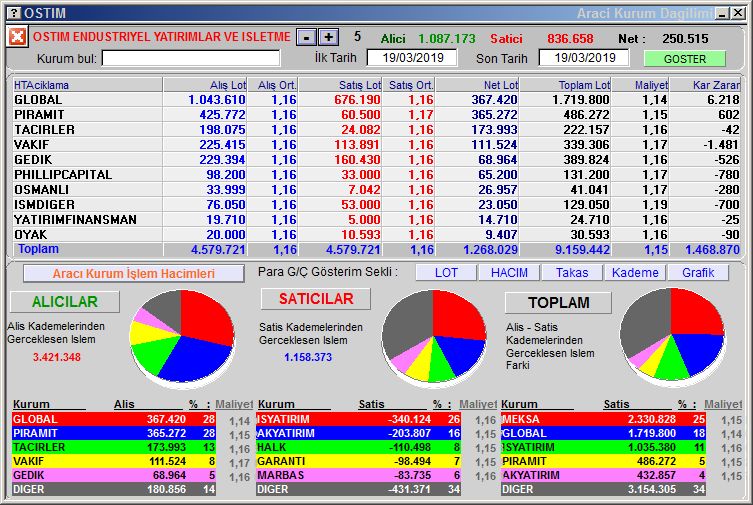Click the Toplam summary row label
753x505 pixels.
click(38, 249)
